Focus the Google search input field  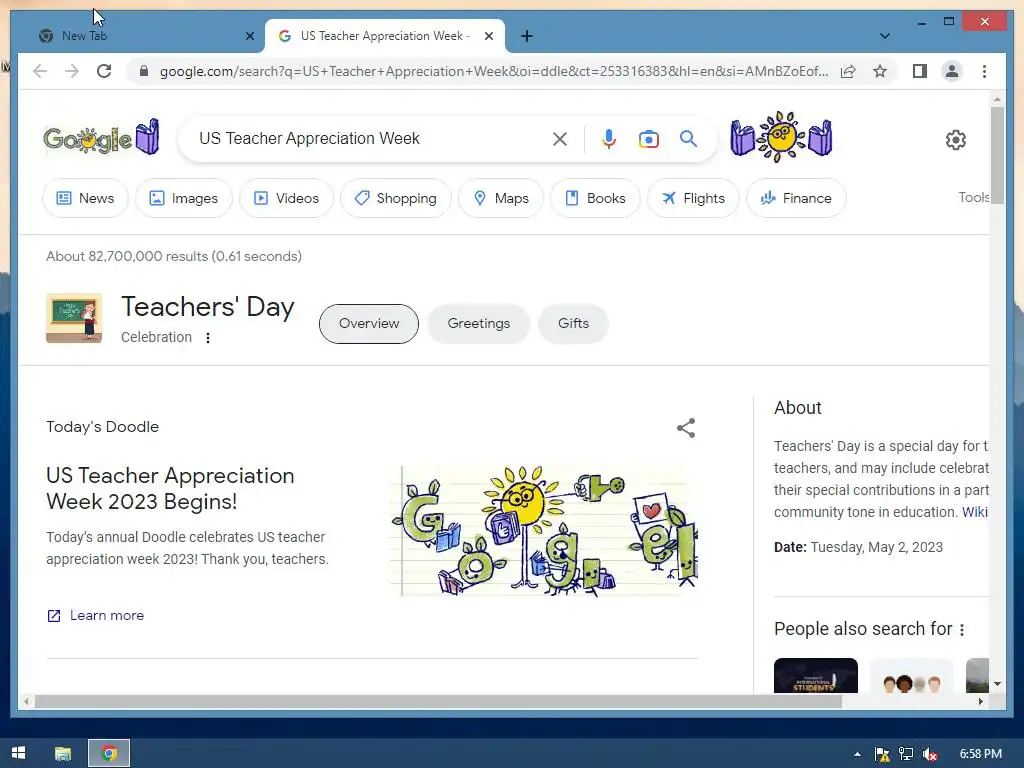tap(372, 138)
